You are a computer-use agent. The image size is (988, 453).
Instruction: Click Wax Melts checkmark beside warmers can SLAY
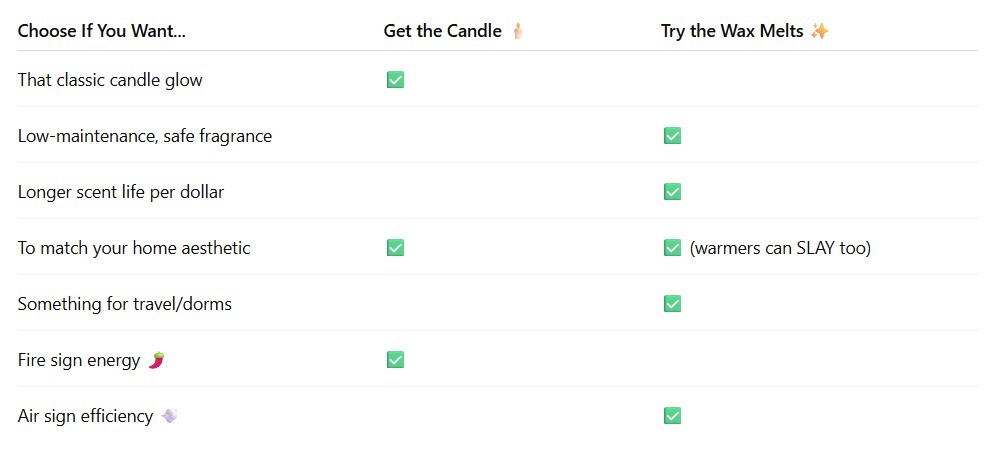pyautogui.click(x=672, y=248)
